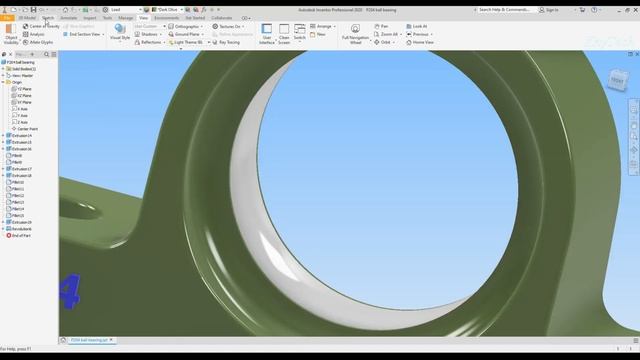
Task: Click the Switch windows icon
Action: (300, 29)
